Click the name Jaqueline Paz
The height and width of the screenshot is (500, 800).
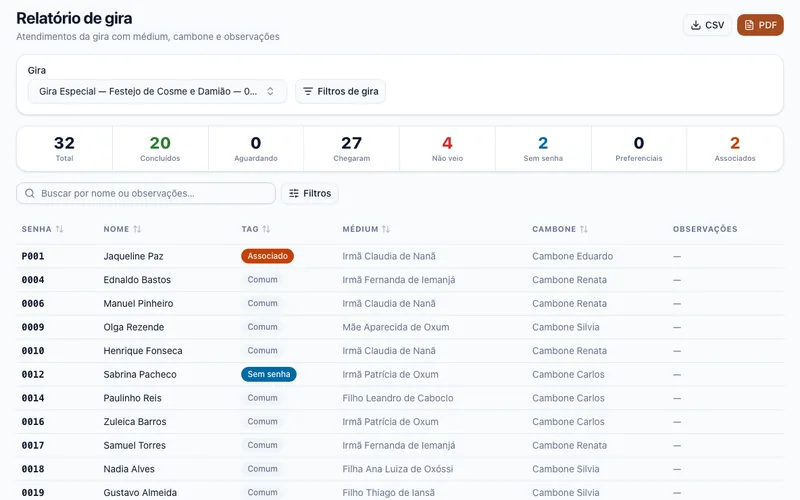[x=133, y=256]
